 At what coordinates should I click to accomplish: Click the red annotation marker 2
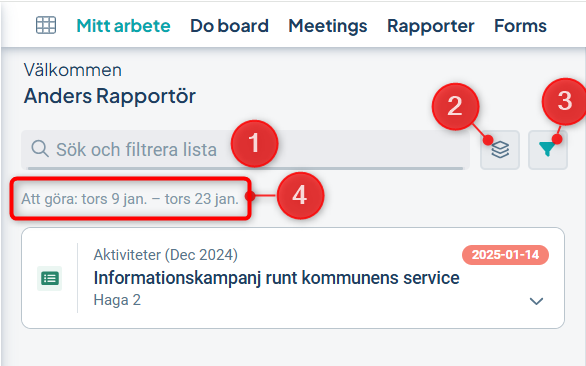(x=455, y=107)
